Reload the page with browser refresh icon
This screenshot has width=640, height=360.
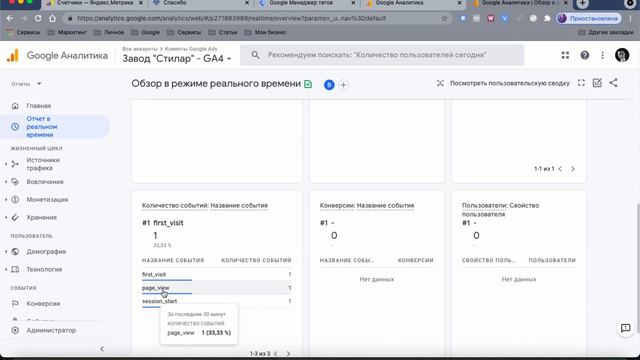38,18
